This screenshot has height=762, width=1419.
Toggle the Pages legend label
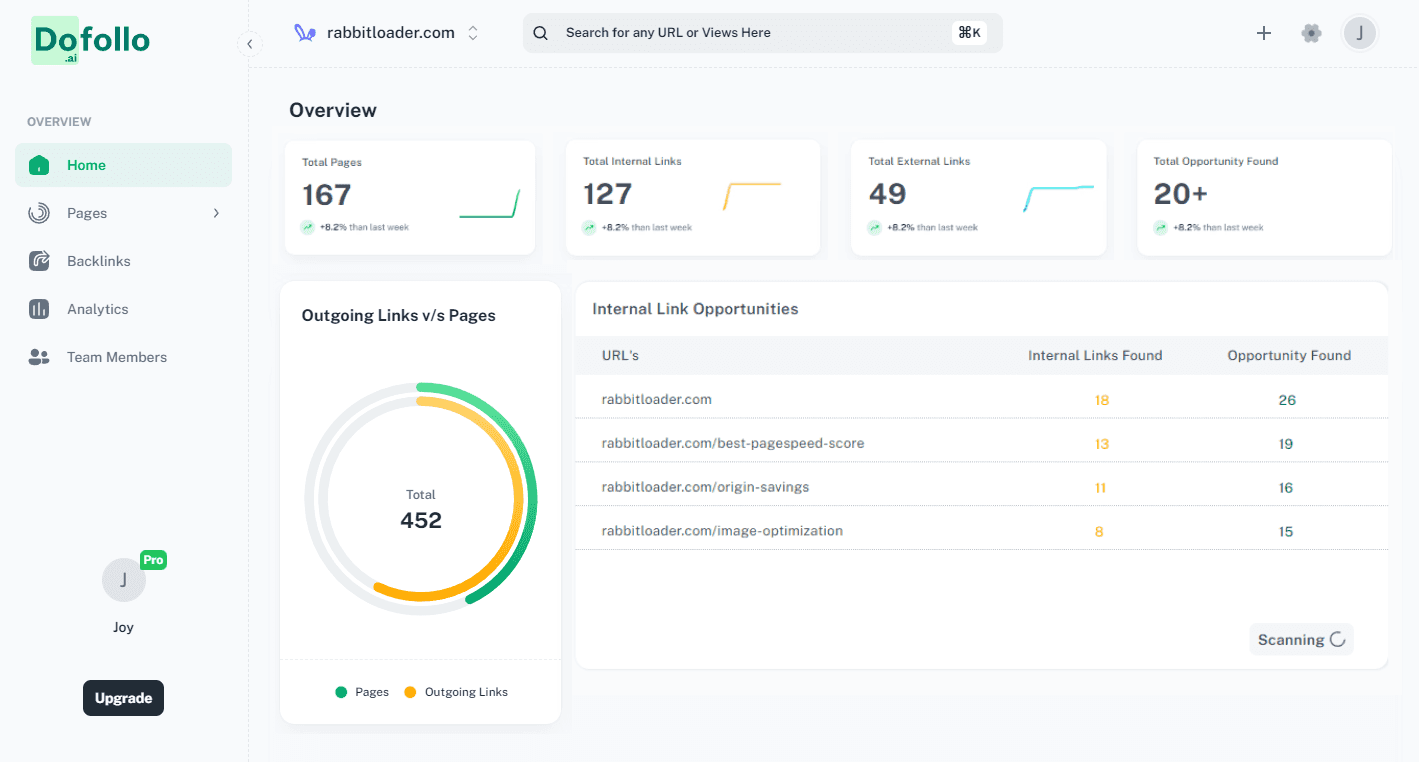372,692
